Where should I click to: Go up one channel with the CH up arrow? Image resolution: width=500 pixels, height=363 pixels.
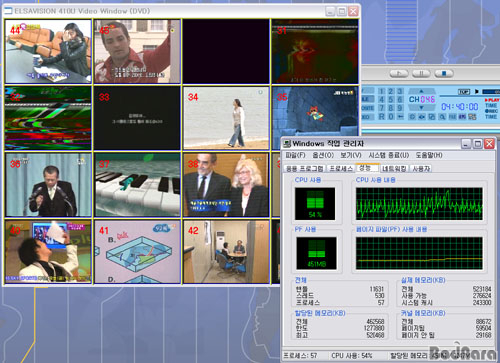[421, 91]
